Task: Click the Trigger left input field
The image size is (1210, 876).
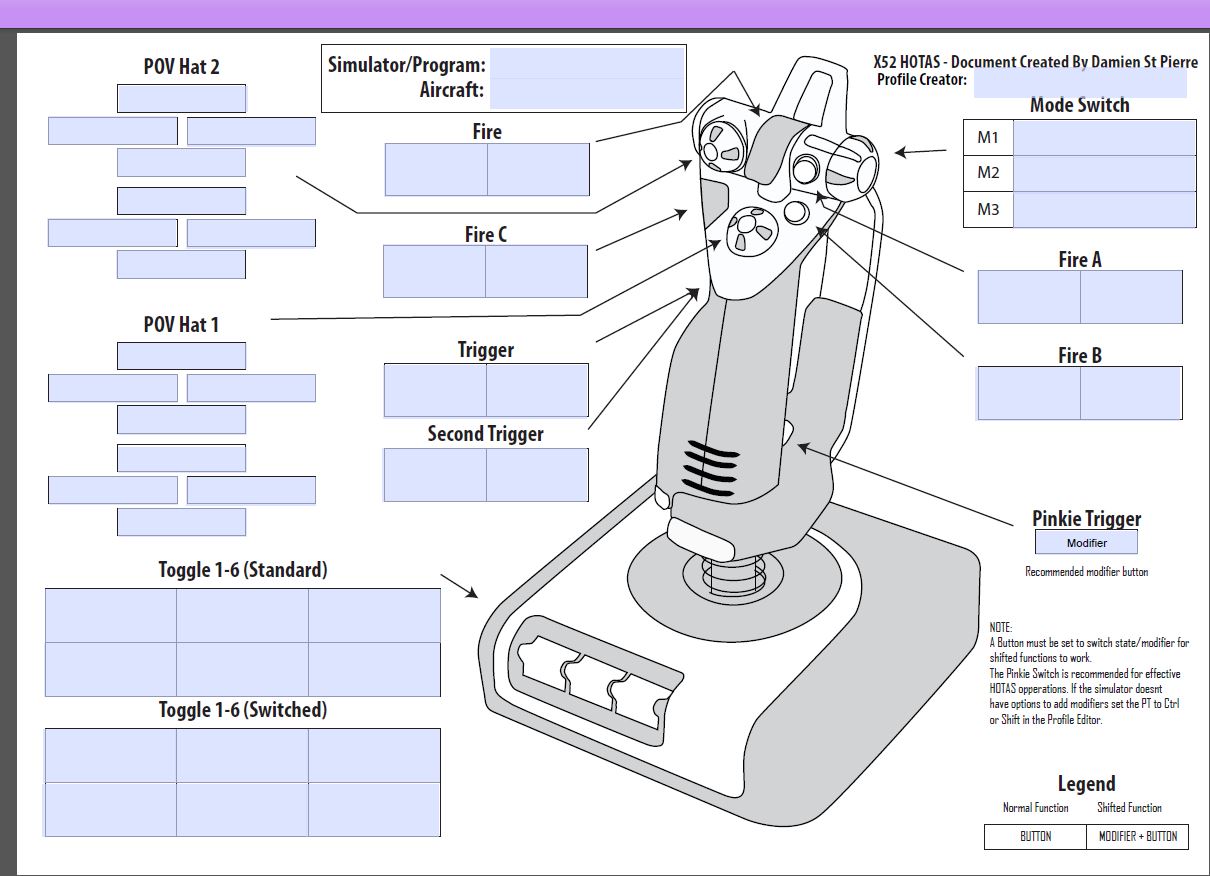Action: tap(435, 390)
